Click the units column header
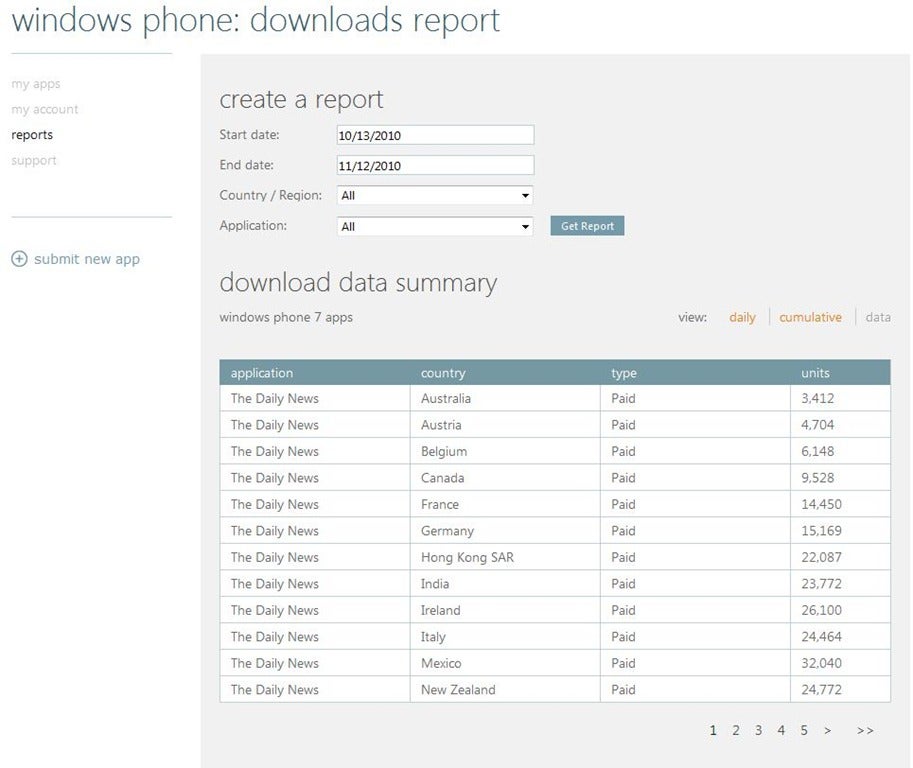The height and width of the screenshot is (768, 913). pos(815,373)
